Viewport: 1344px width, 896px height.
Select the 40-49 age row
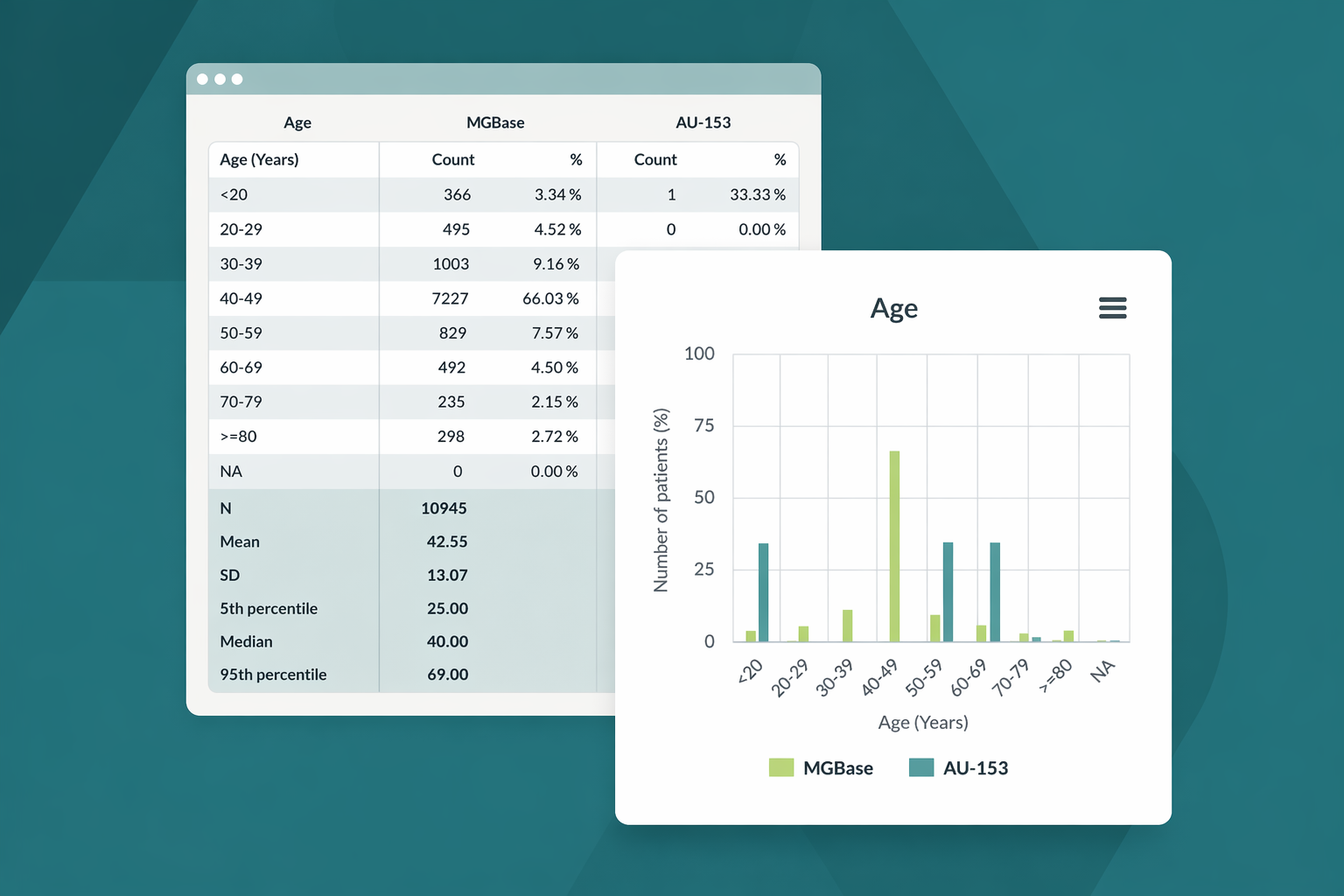(x=411, y=298)
